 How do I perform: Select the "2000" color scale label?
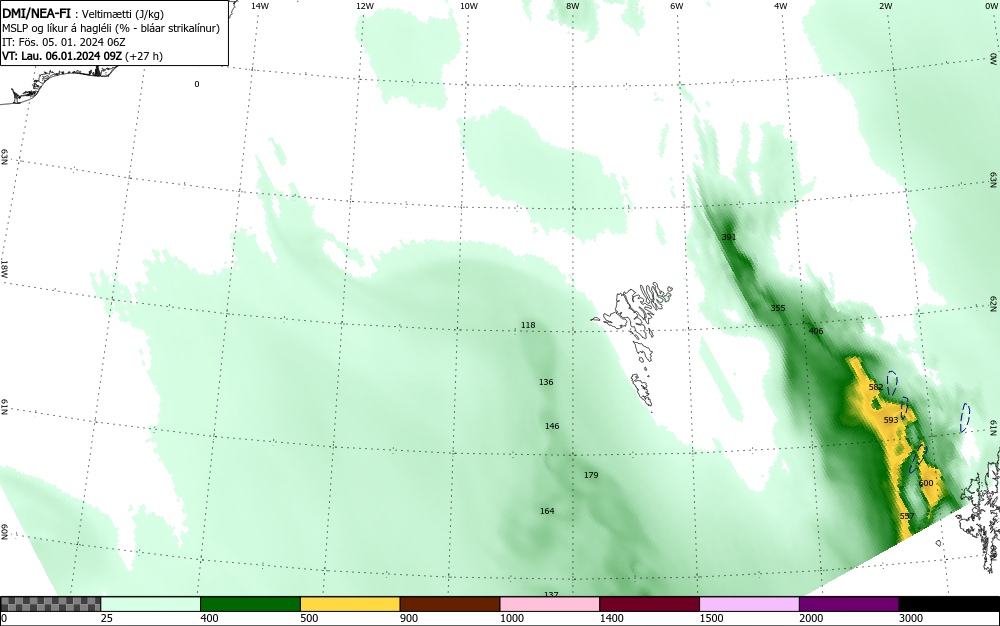click(811, 618)
